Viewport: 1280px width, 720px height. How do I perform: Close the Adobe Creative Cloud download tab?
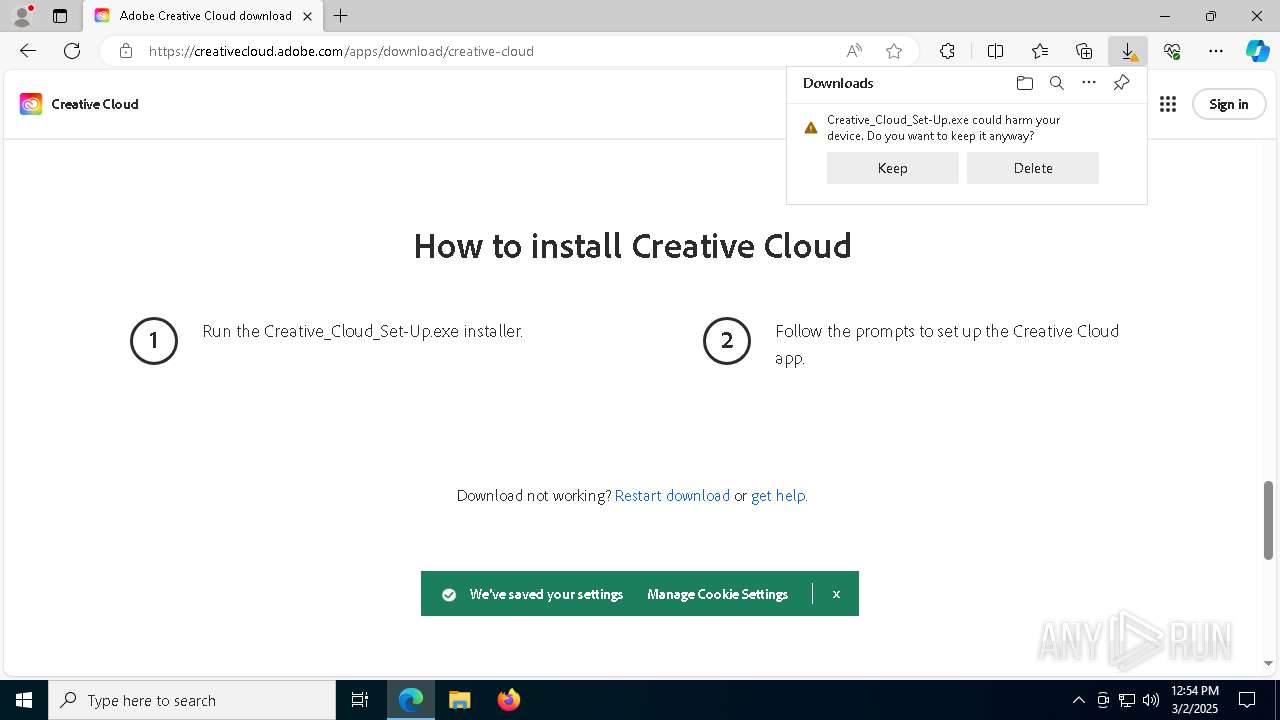[308, 16]
